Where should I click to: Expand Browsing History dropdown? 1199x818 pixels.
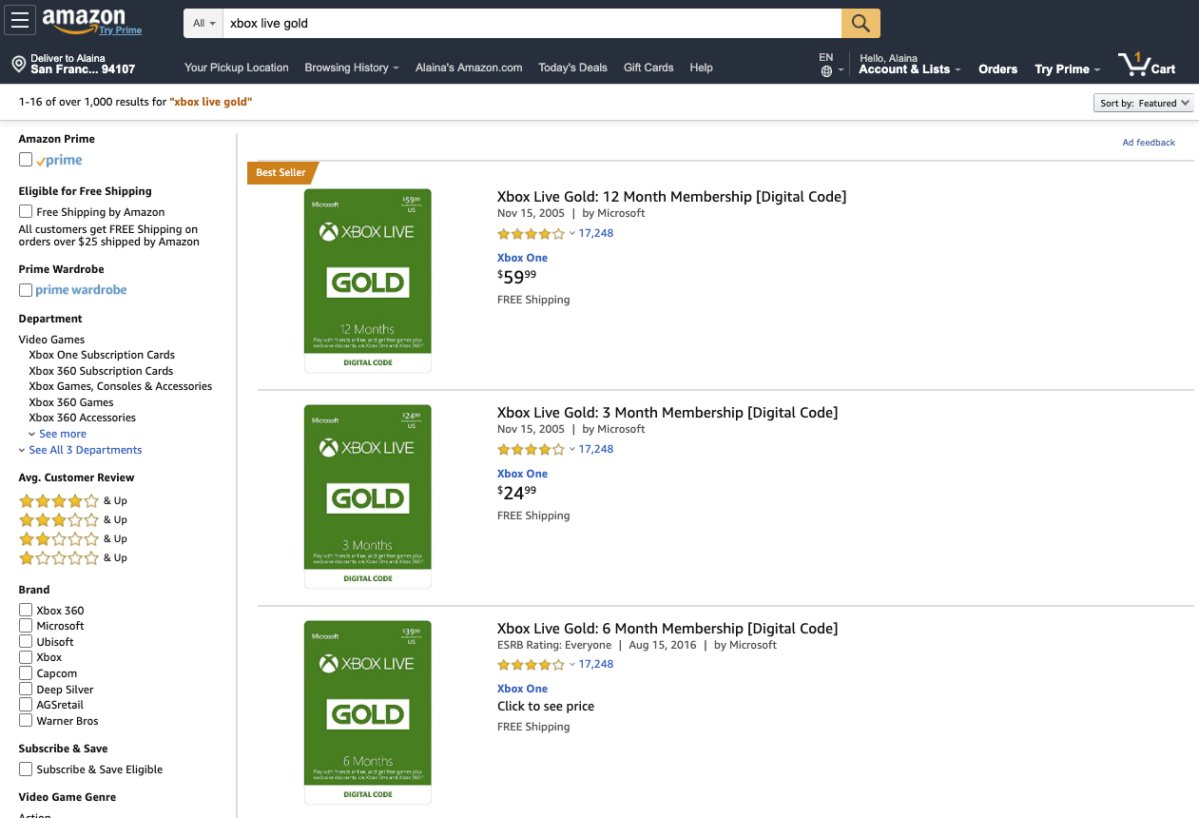click(x=352, y=67)
